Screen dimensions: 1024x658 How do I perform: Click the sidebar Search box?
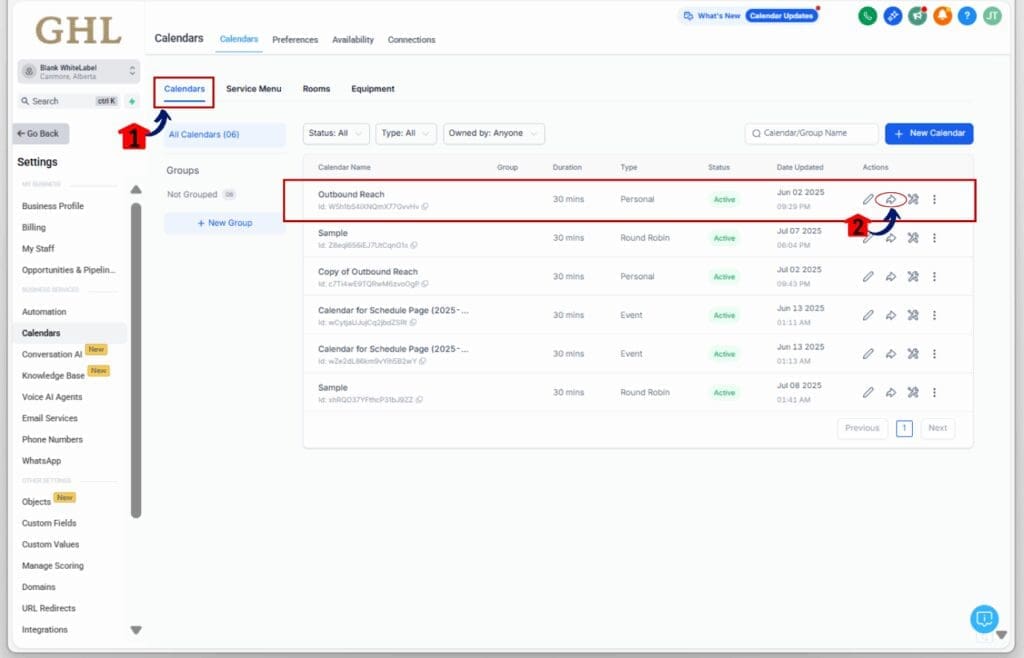coord(69,101)
